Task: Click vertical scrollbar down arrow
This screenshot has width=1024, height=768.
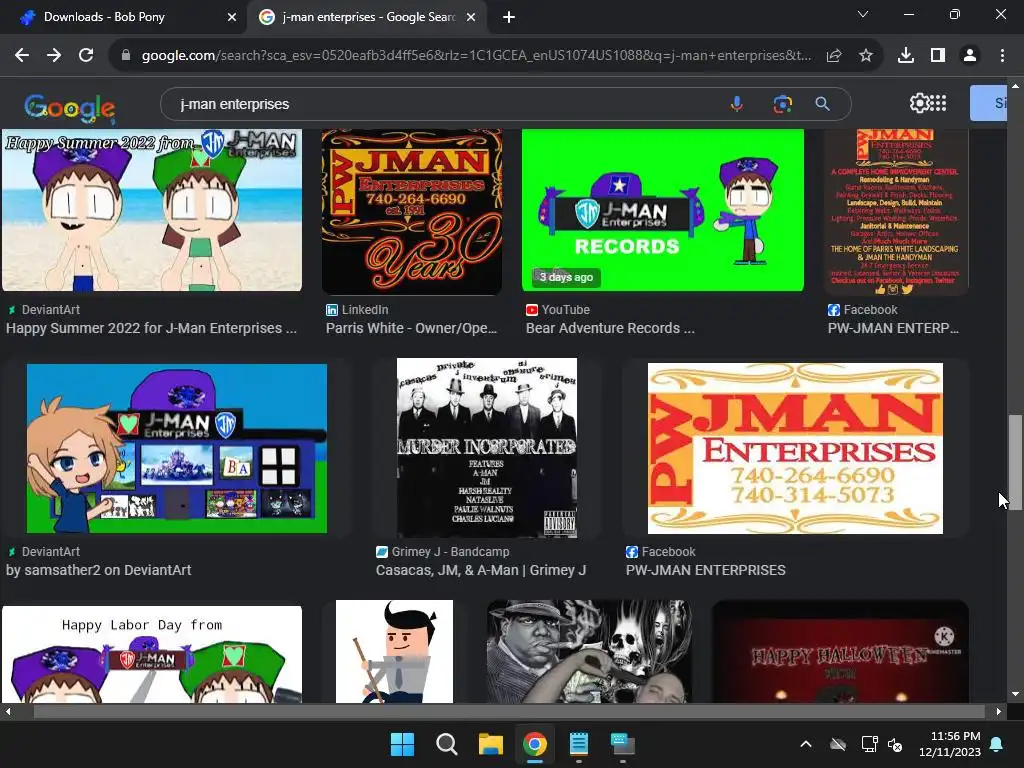Action: tap(1015, 694)
